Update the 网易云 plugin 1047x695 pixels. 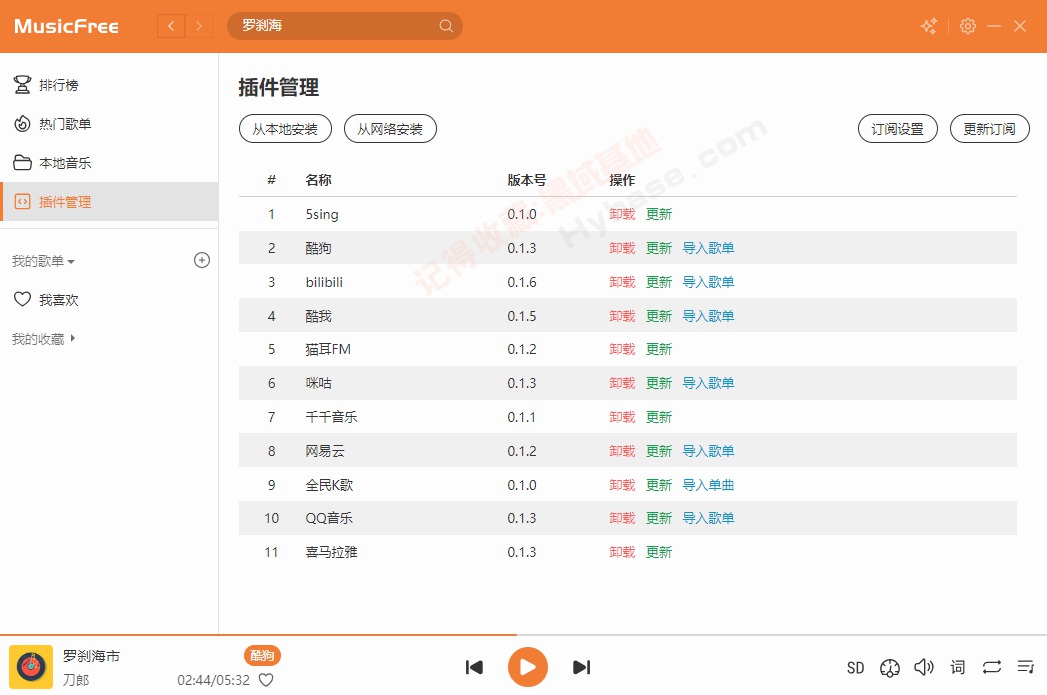coord(659,451)
